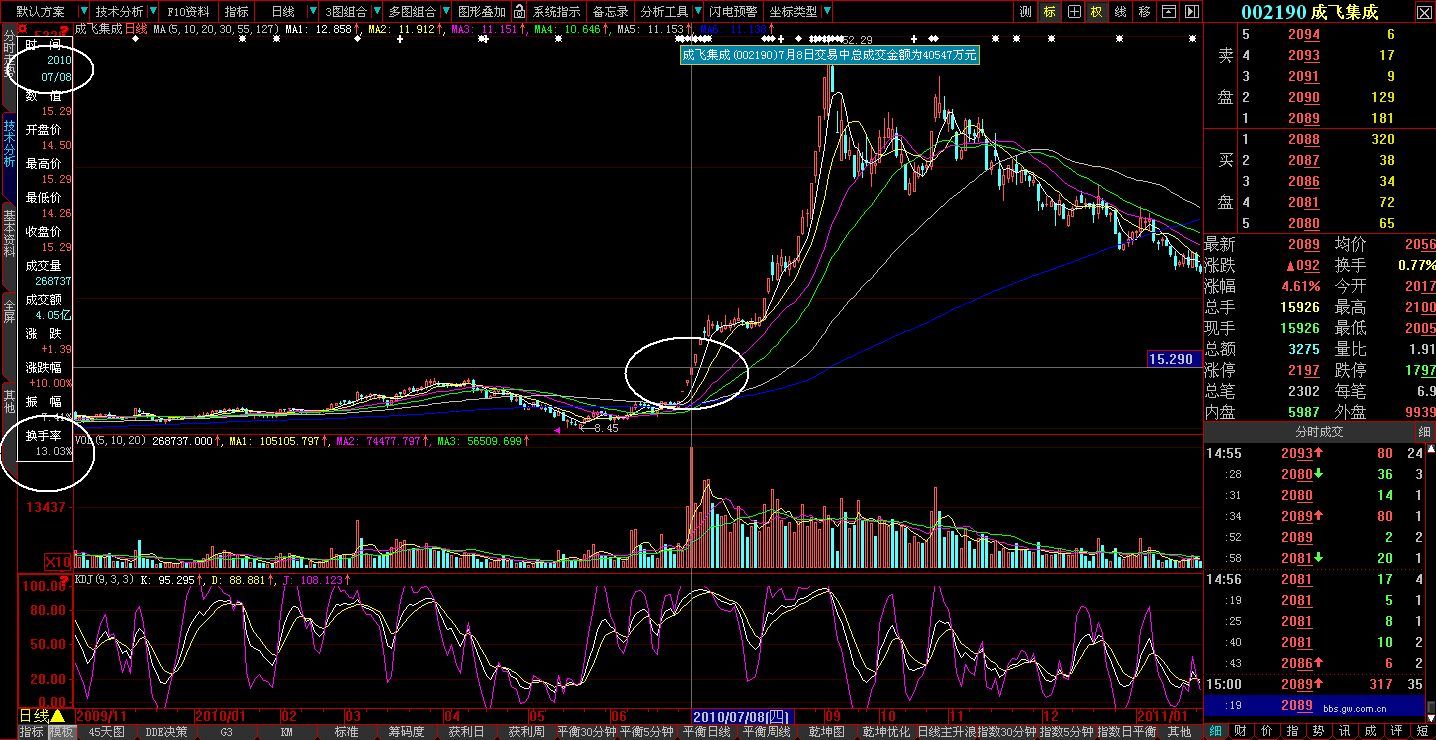Click the 备忘录 button

pyautogui.click(x=610, y=12)
